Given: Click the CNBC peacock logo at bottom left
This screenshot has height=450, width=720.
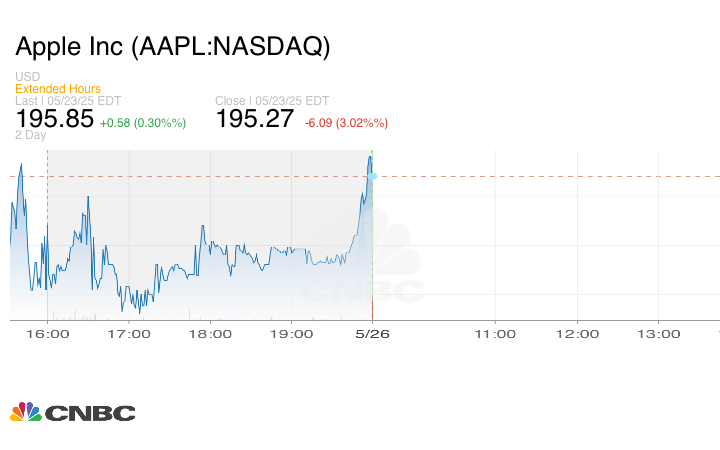Looking at the screenshot, I should (x=72, y=412).
